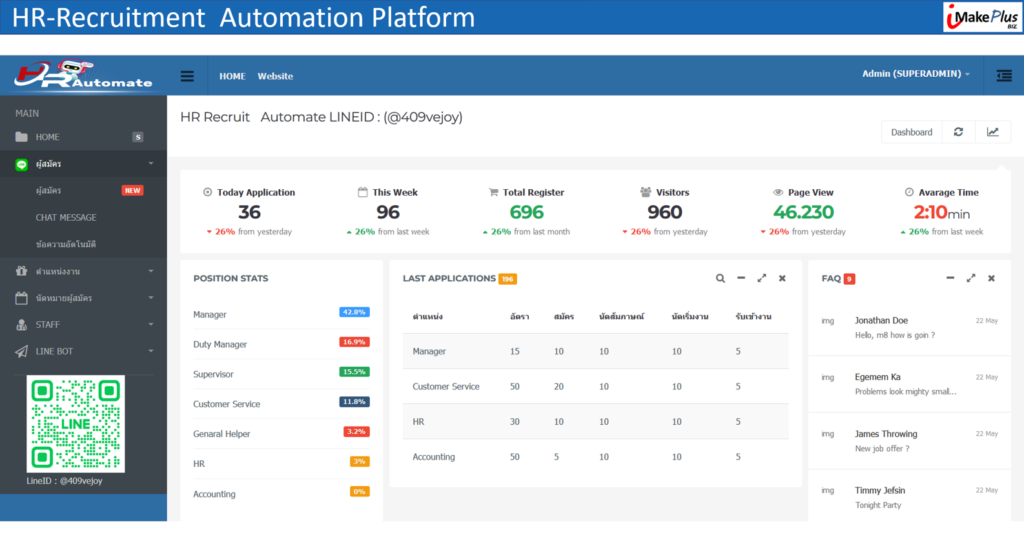Expand the ตำแหน่งงาน sidebar arrow
The width and height of the screenshot is (1024, 550).
tap(151, 271)
